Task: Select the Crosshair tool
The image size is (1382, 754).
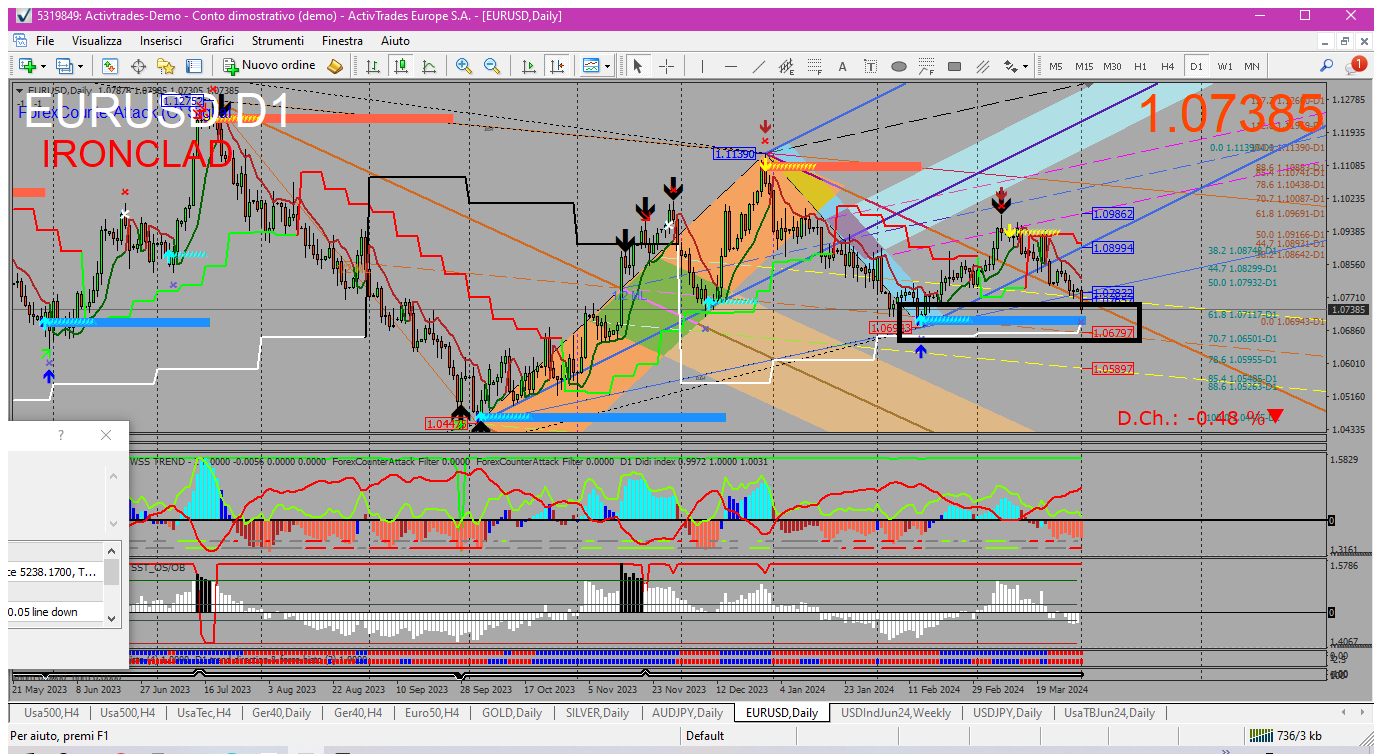Action: [x=666, y=66]
